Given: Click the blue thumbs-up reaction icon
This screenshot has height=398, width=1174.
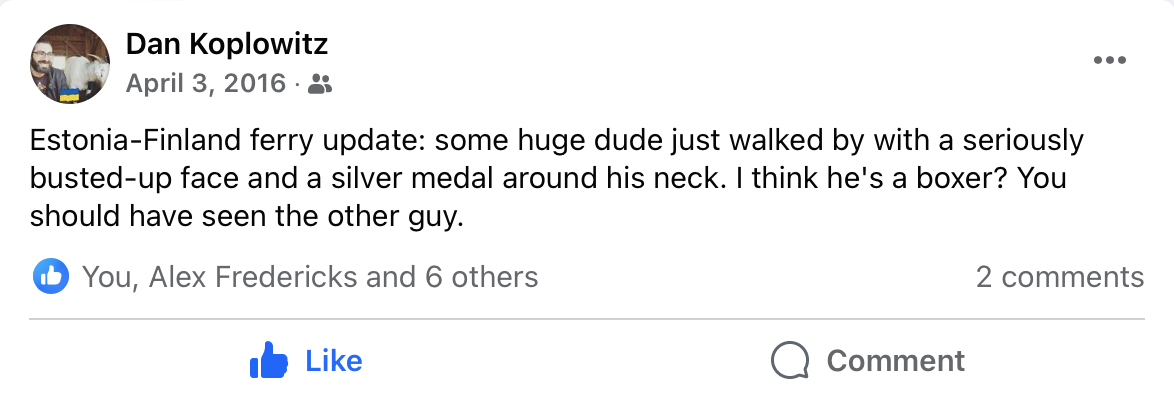Looking at the screenshot, I should 51,277.
